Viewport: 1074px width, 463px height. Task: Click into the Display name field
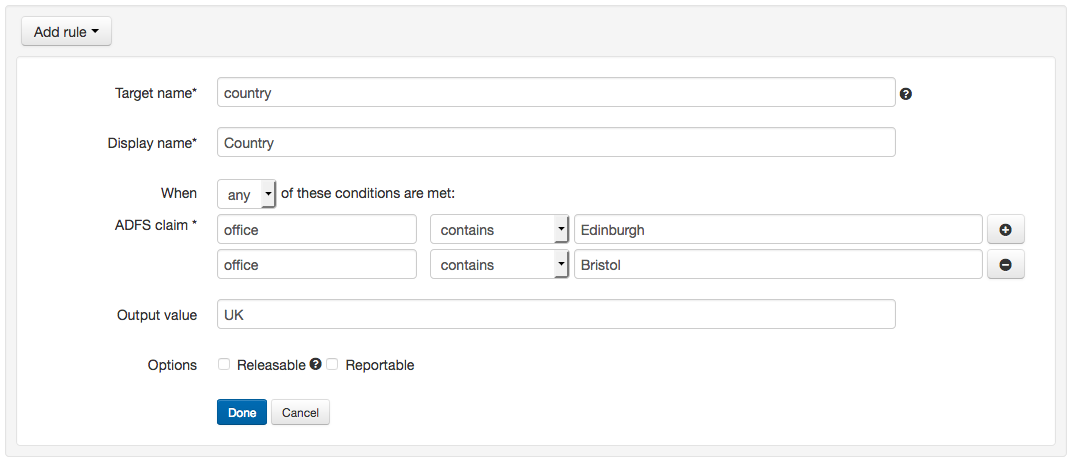click(555, 143)
